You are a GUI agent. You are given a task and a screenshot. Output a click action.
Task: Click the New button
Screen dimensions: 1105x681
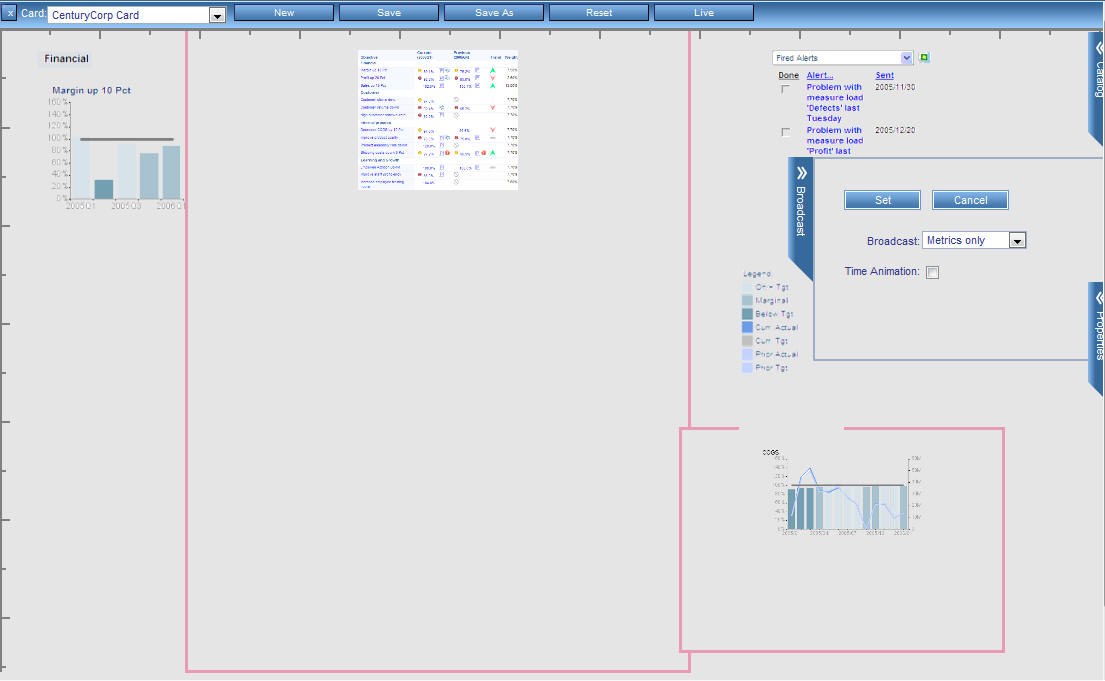pos(284,13)
